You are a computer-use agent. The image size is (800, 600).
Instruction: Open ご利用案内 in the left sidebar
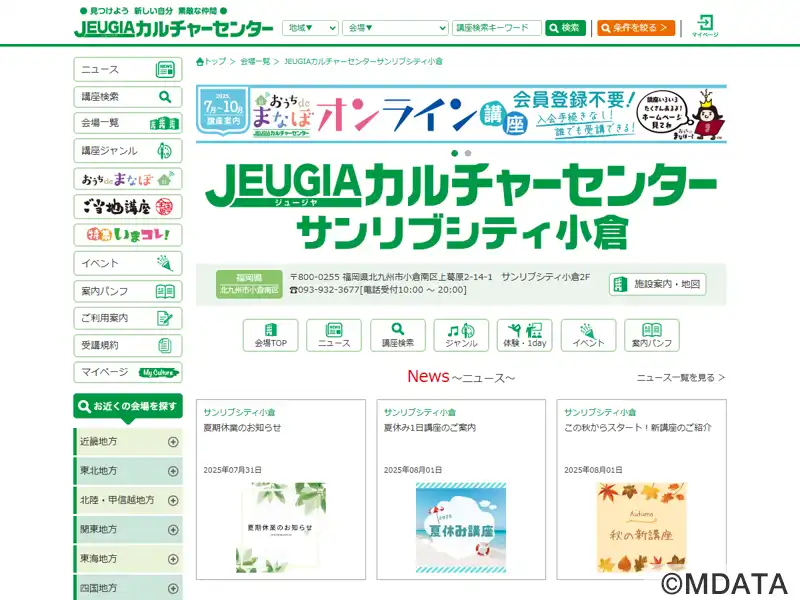tap(128, 318)
